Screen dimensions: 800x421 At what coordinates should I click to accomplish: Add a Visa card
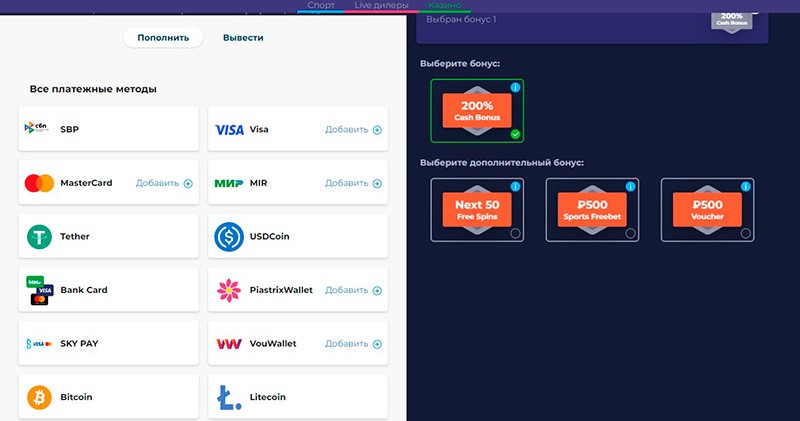coord(353,130)
